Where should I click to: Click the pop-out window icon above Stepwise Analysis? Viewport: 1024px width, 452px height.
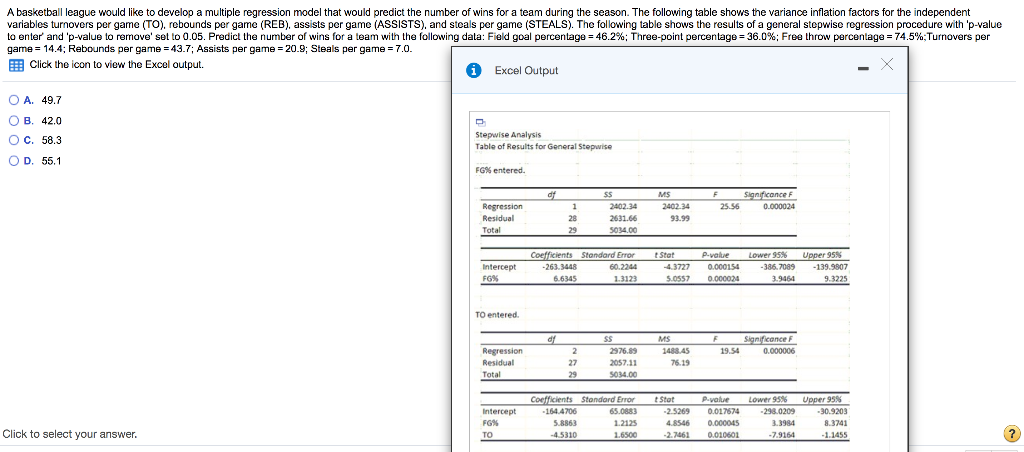[x=481, y=121]
